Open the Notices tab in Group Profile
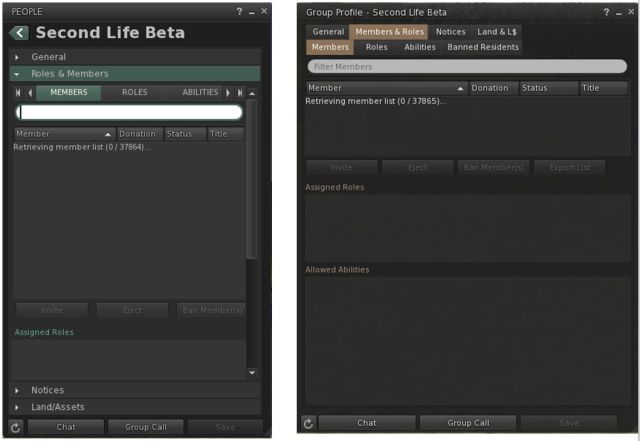This screenshot has width=640, height=441. pos(450,32)
